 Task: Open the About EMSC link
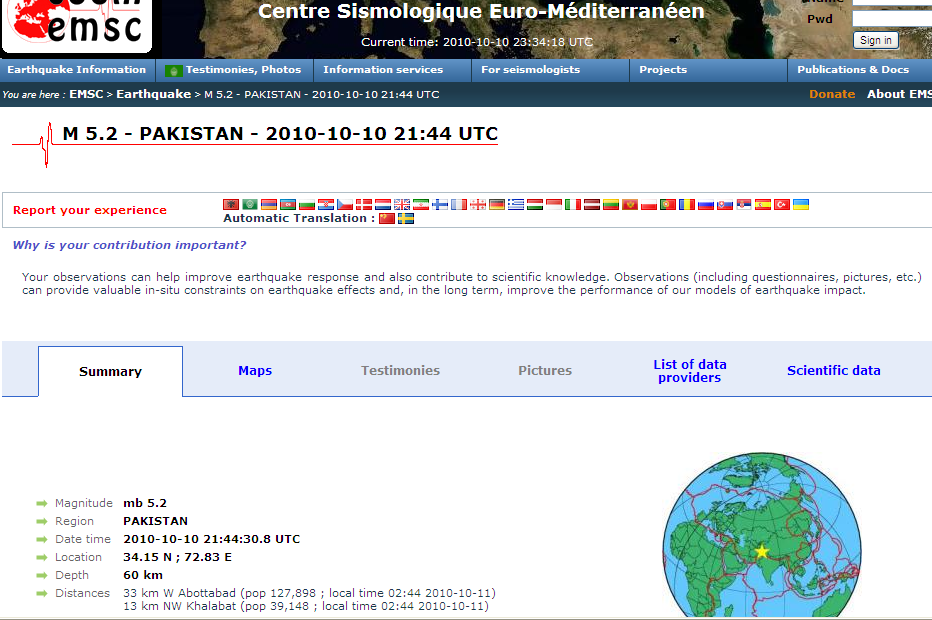(899, 94)
